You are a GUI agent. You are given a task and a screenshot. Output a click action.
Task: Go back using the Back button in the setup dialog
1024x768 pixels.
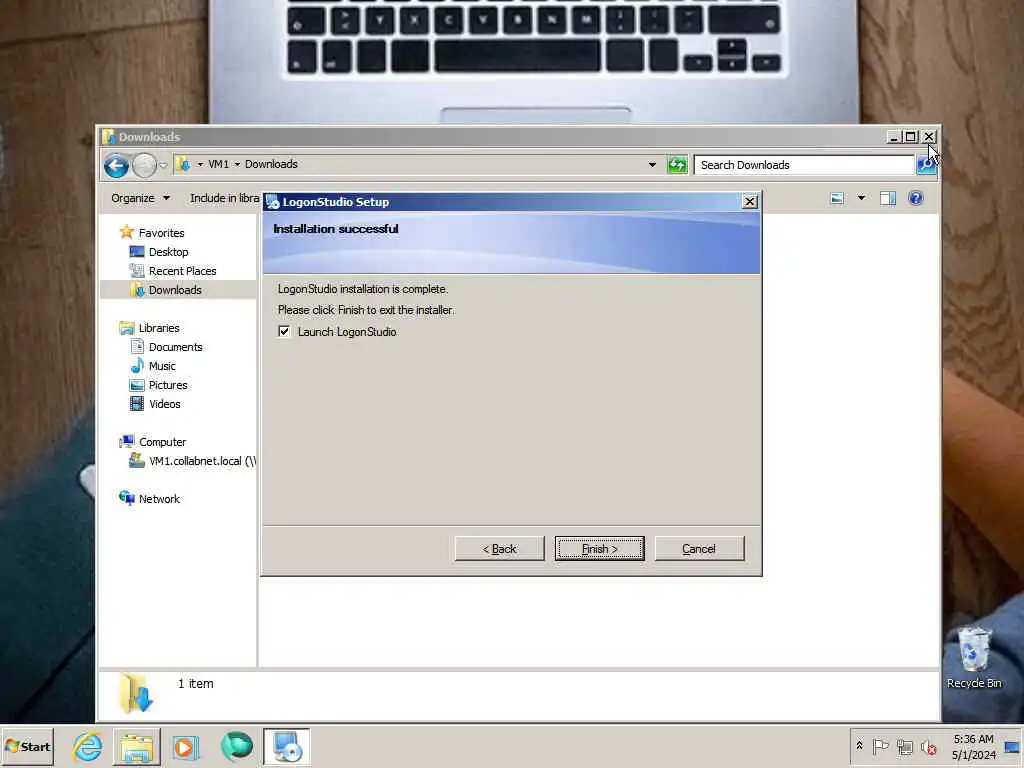[x=499, y=549]
